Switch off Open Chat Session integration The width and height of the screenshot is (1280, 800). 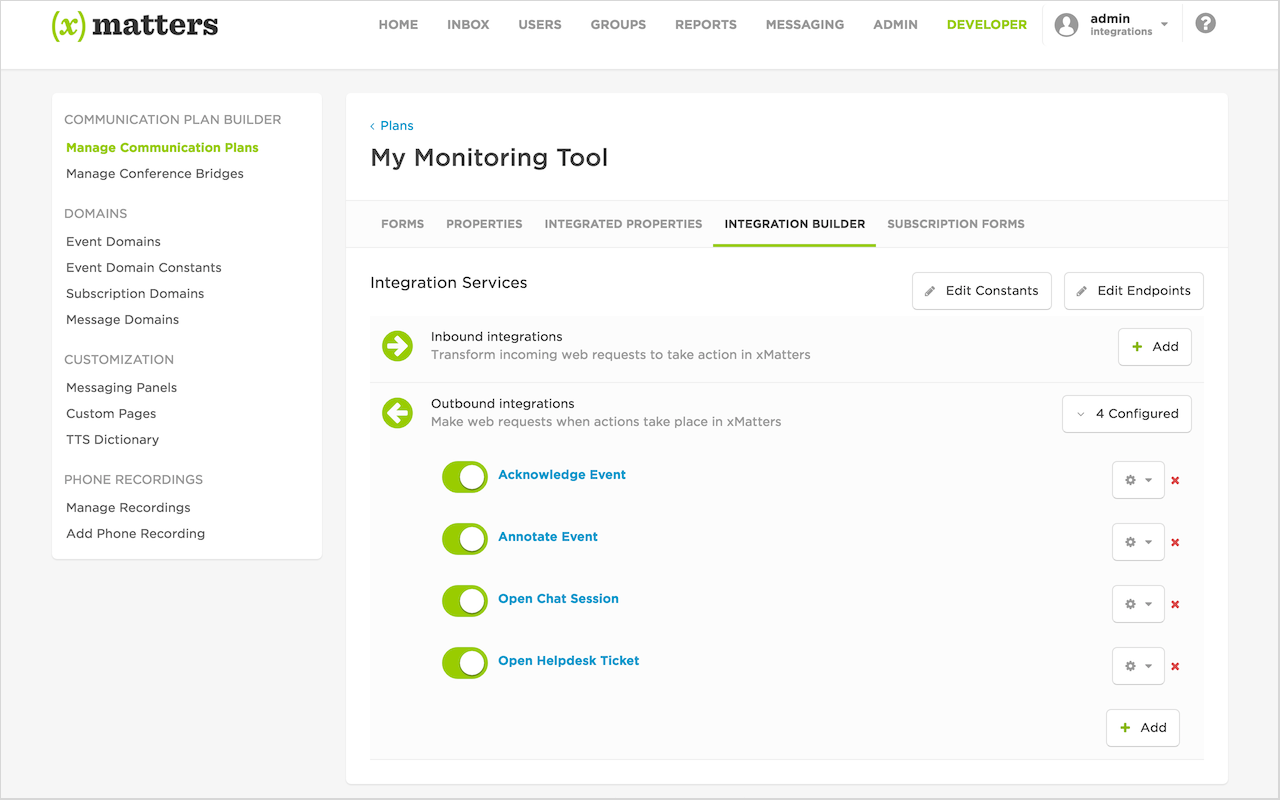pyautogui.click(x=465, y=601)
